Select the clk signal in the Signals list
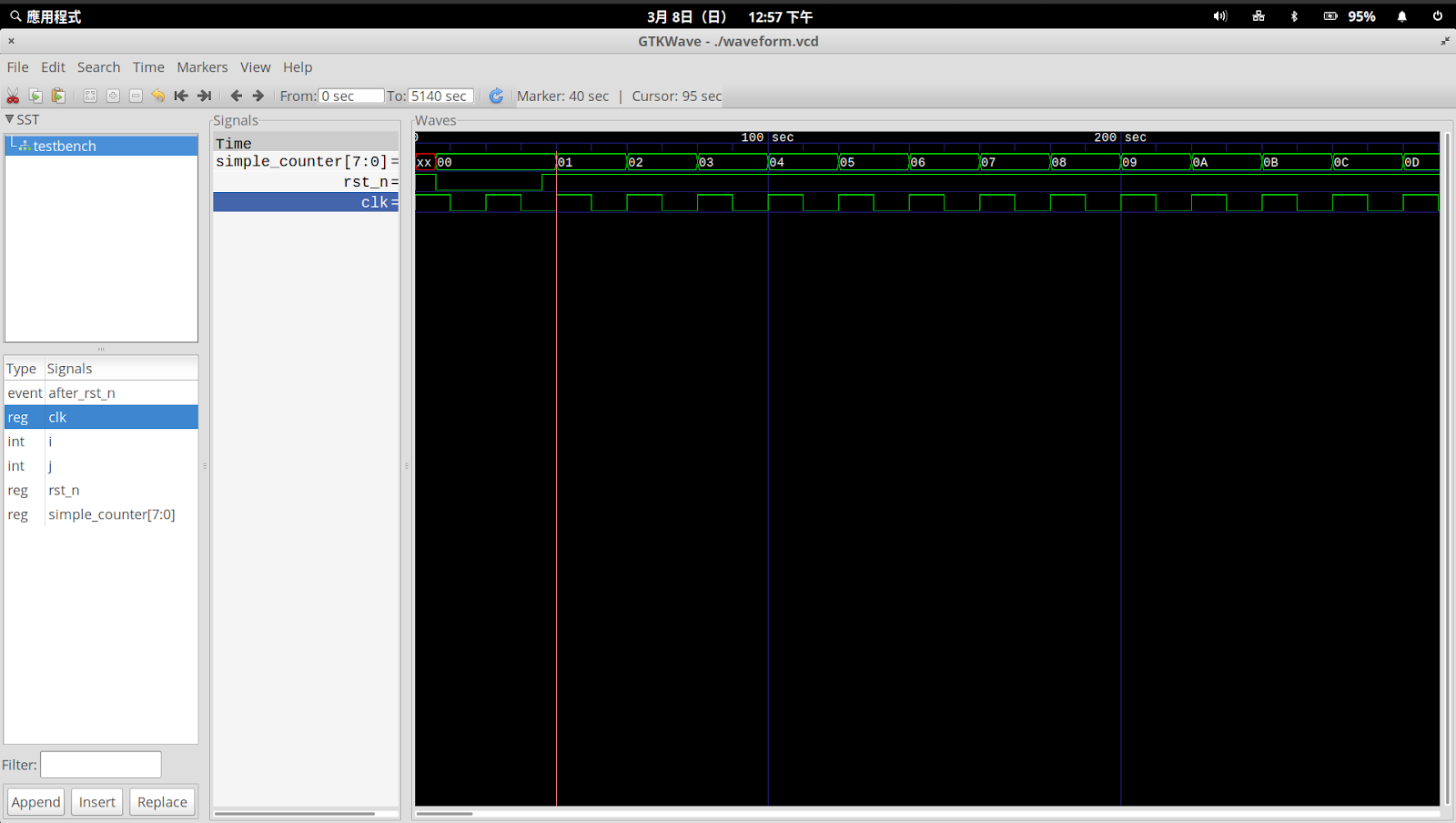The image size is (1456, 823). pos(57,417)
